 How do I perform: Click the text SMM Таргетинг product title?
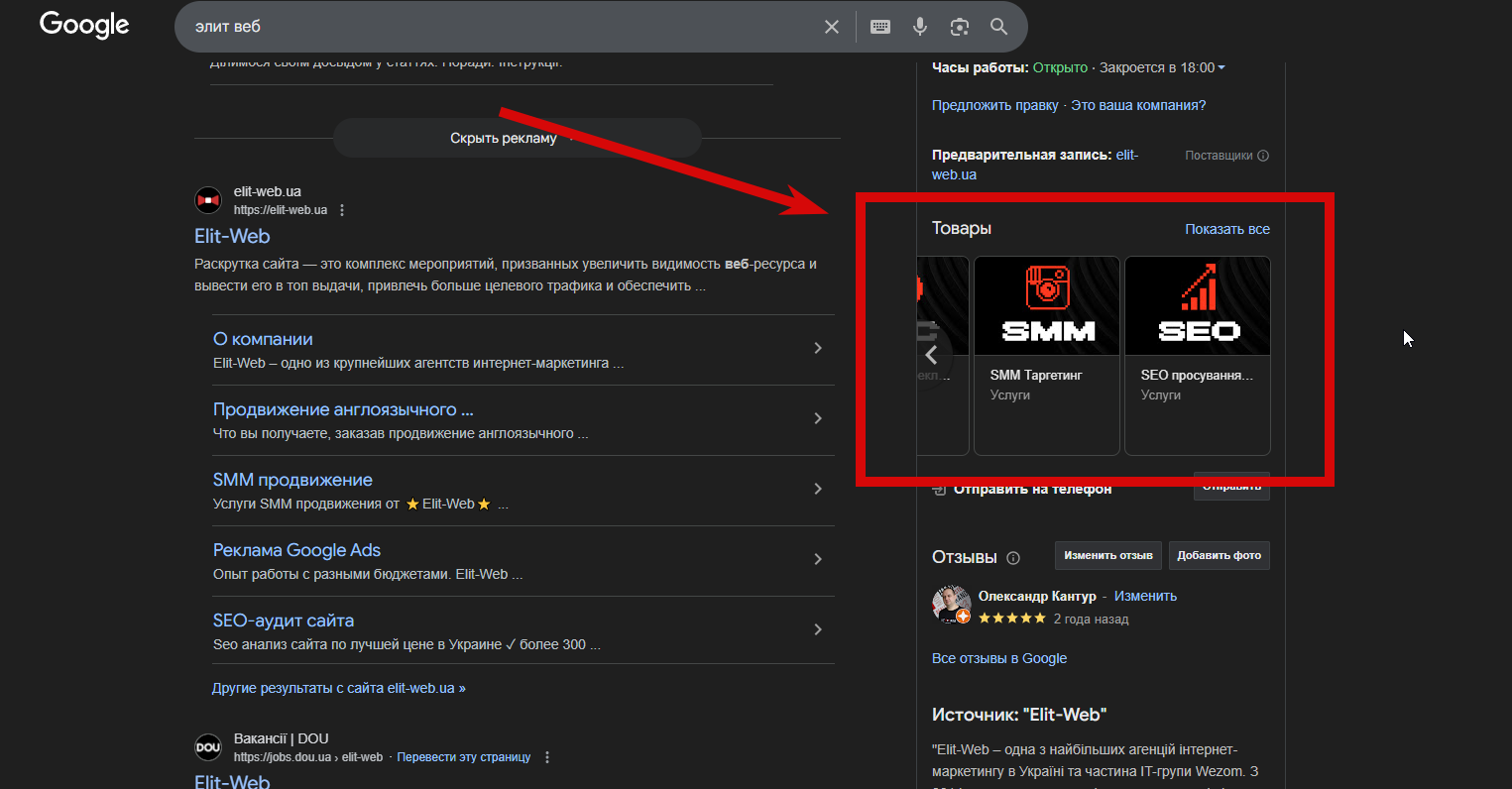pos(1036,375)
